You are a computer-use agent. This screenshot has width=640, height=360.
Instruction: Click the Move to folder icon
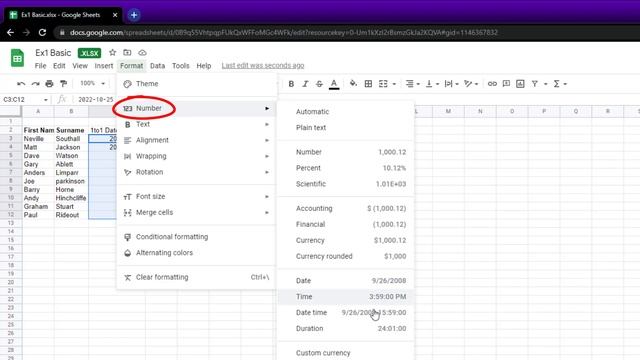[x=127, y=52]
